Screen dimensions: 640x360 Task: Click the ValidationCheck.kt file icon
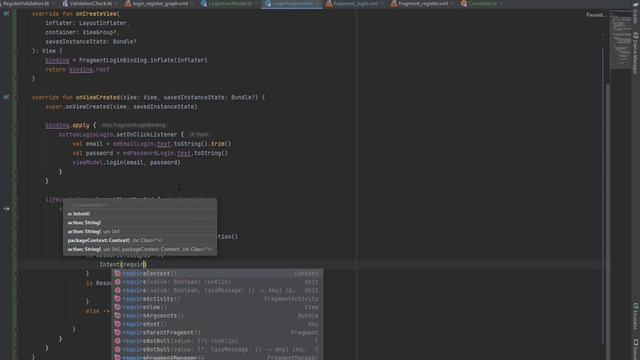click(x=65, y=4)
